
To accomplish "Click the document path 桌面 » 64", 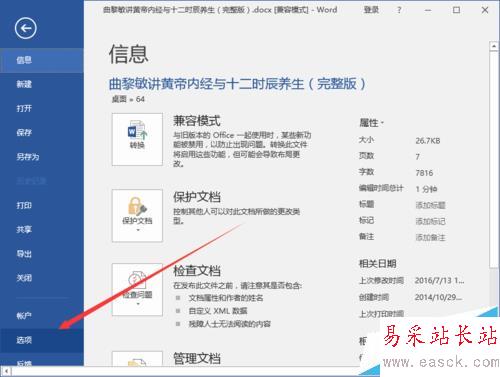I will (128, 99).
